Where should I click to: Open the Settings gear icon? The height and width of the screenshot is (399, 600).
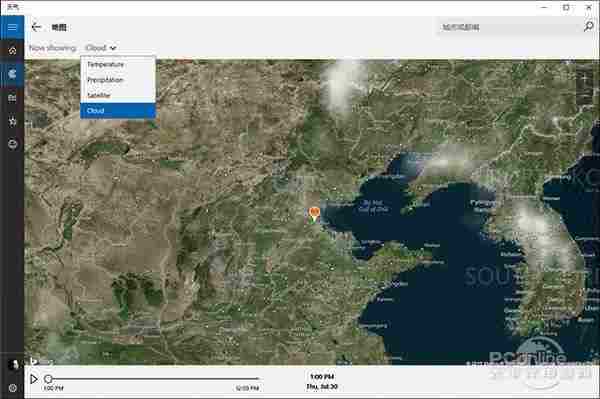[x=12, y=388]
